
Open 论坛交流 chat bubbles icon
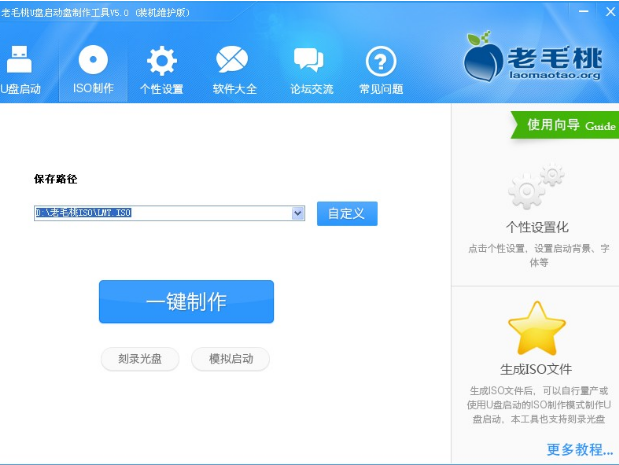click(x=308, y=60)
